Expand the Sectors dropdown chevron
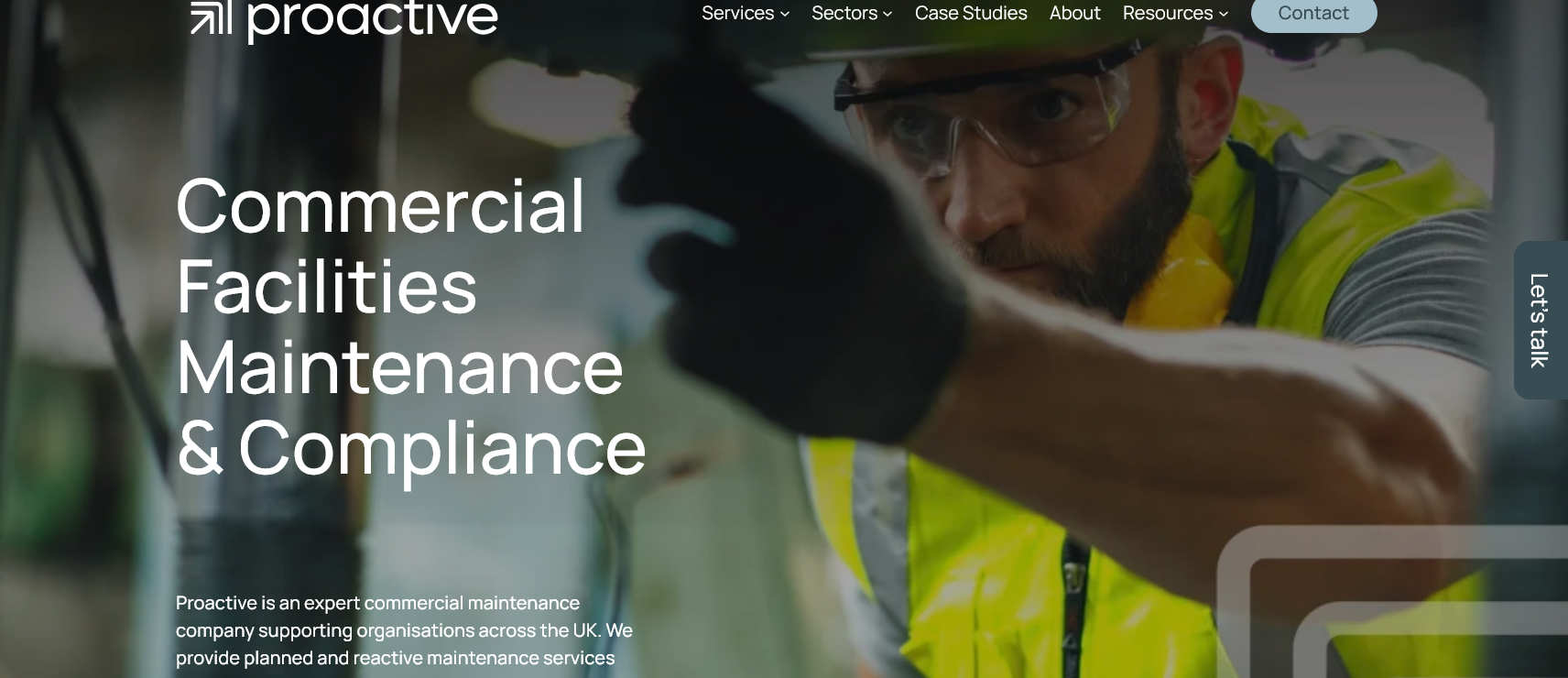 tap(887, 14)
